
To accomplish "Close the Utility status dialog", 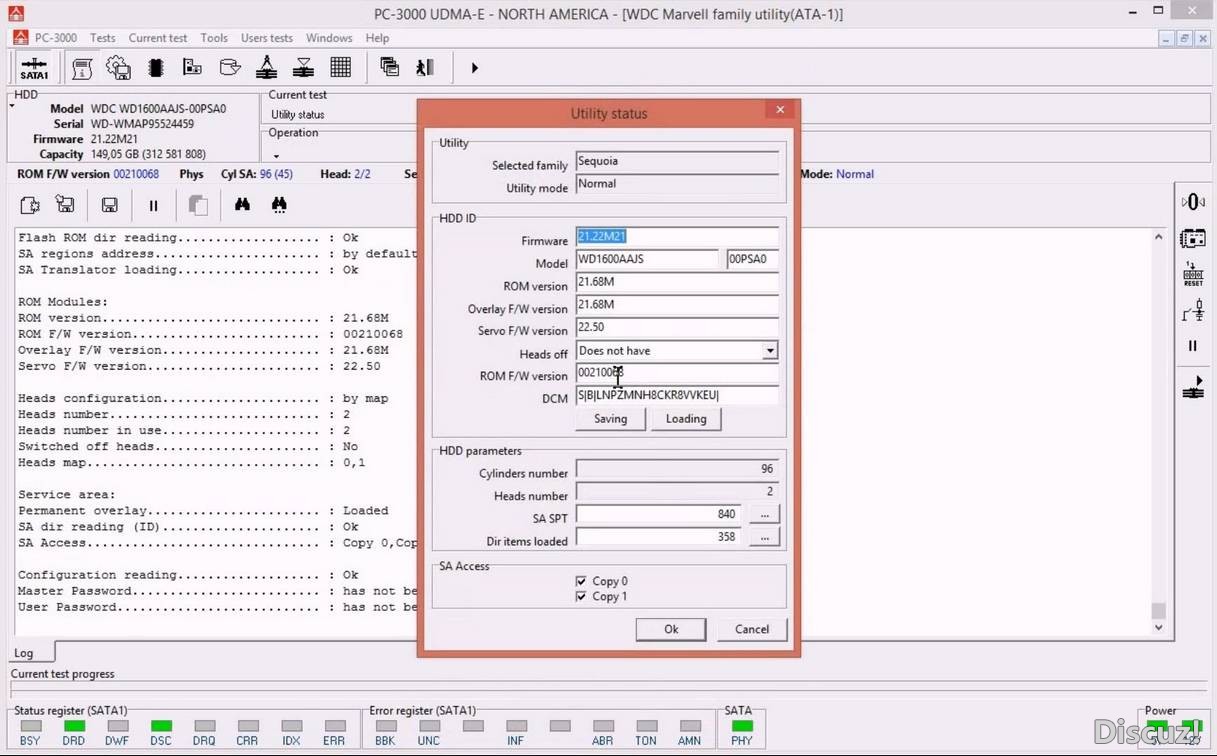I will click(x=780, y=109).
